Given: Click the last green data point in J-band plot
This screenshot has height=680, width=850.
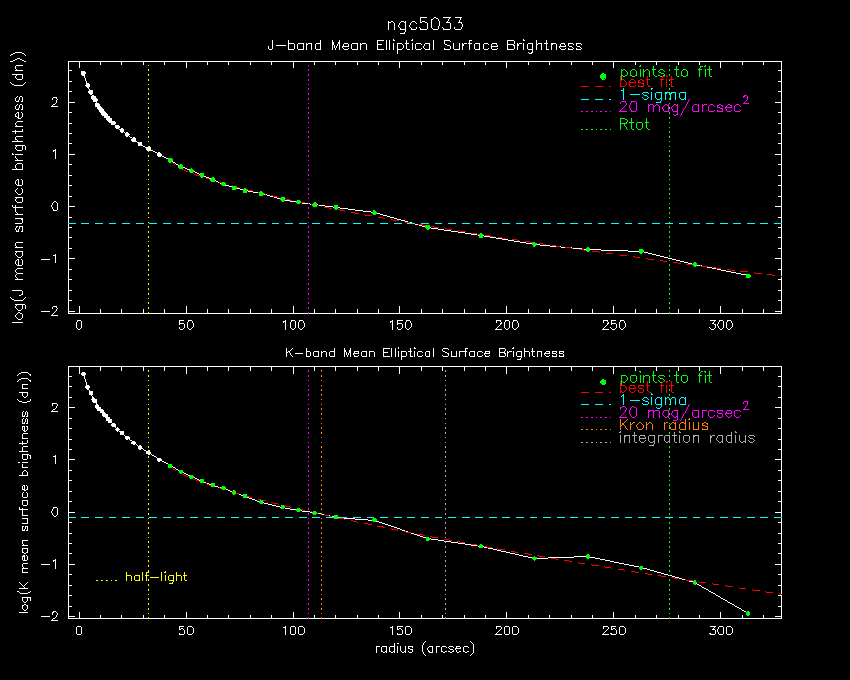Looking at the screenshot, I should [748, 276].
